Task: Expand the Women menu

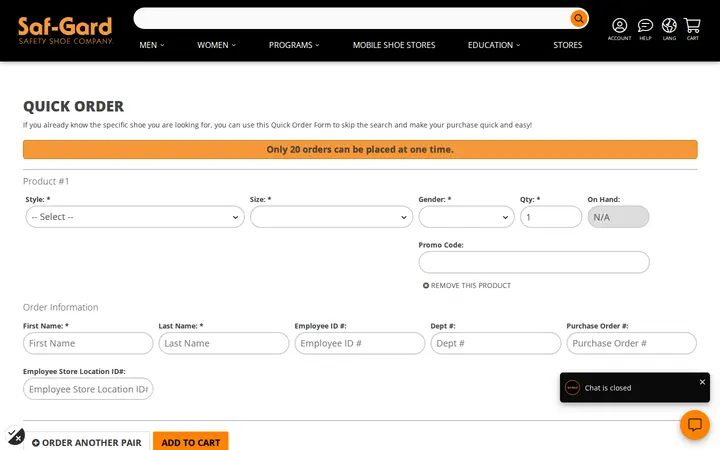Action: tap(216, 45)
